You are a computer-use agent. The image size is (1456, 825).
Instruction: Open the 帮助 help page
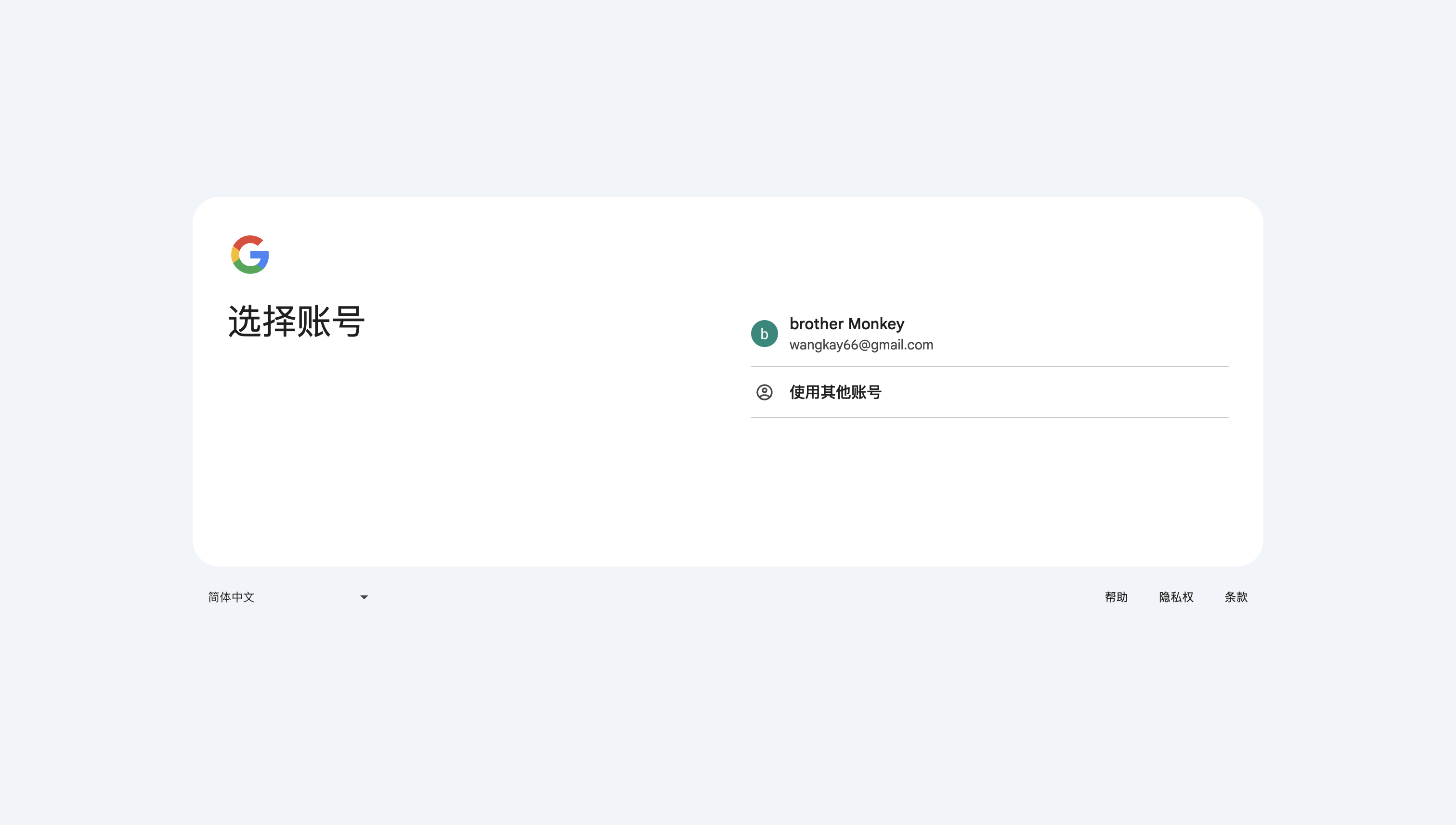click(x=1116, y=597)
